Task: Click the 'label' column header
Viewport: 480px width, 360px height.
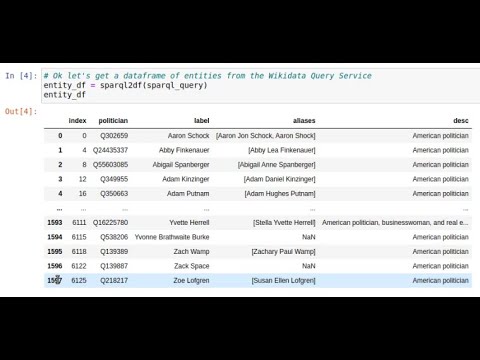Action: tap(202, 121)
